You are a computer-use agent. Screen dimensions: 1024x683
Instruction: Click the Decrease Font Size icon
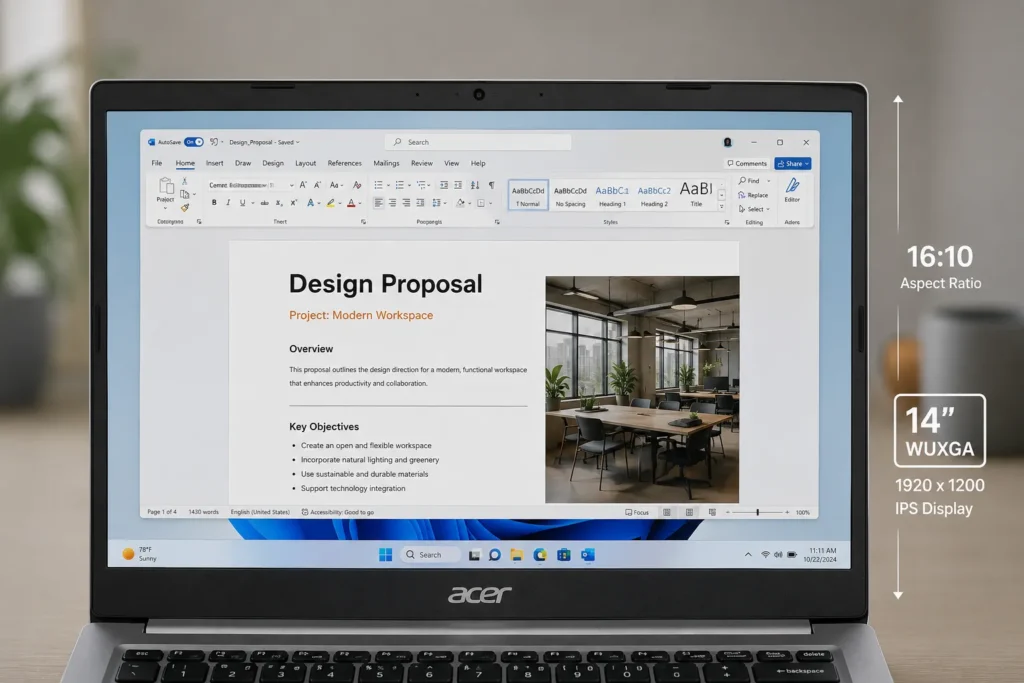point(317,185)
